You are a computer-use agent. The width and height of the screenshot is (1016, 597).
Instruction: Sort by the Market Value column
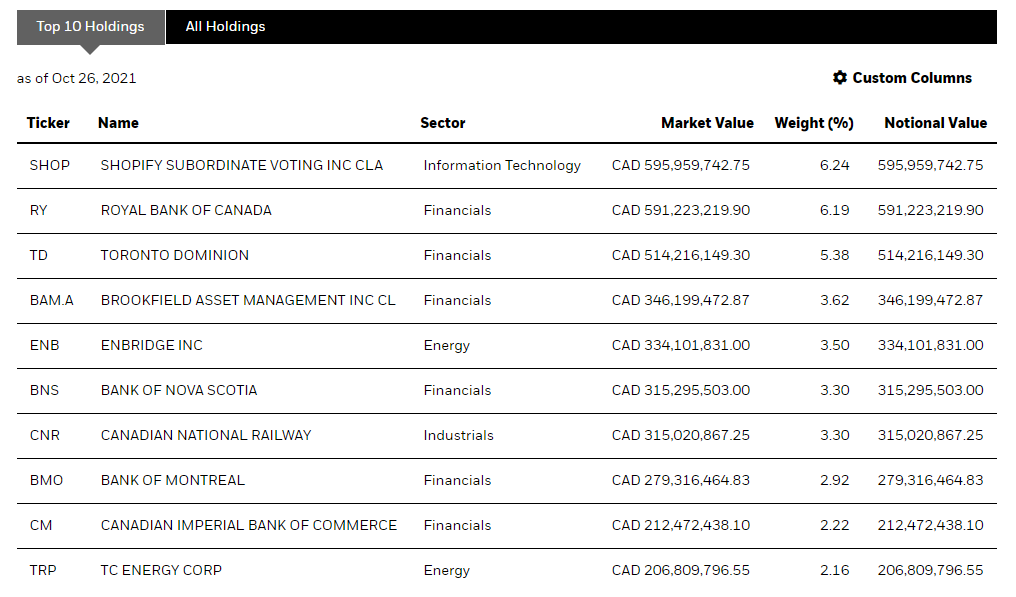[x=707, y=123]
